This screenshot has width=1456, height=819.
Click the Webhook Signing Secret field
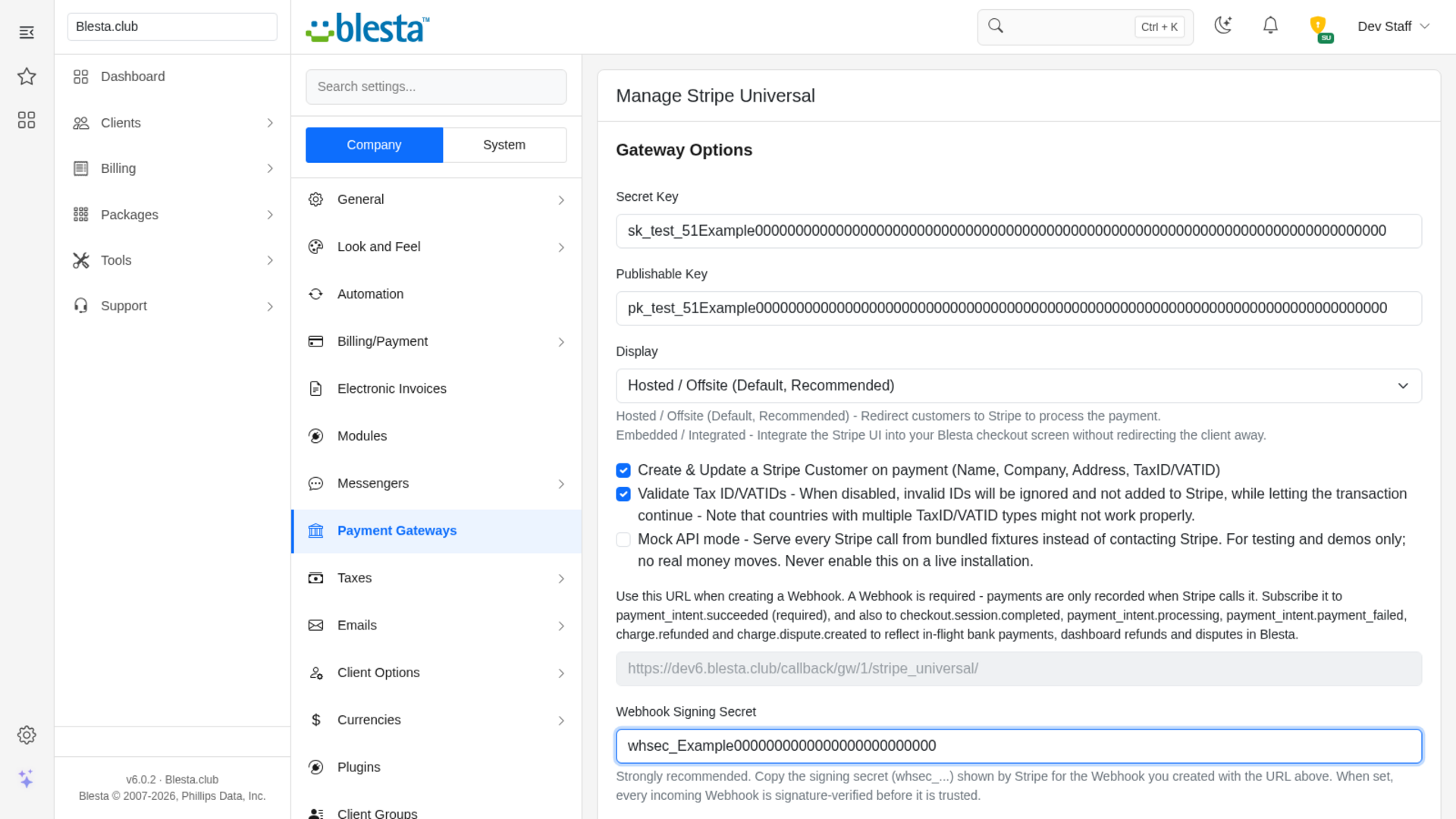coord(1018,746)
